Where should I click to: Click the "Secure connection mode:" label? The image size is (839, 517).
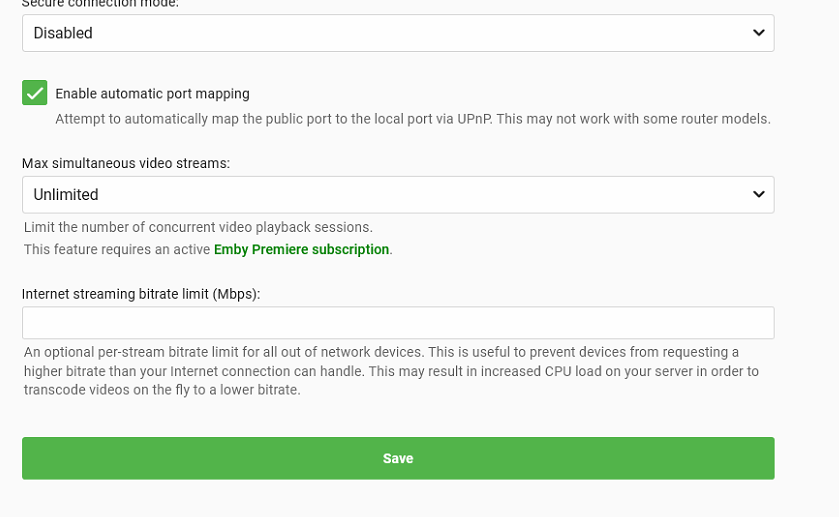coord(100,4)
